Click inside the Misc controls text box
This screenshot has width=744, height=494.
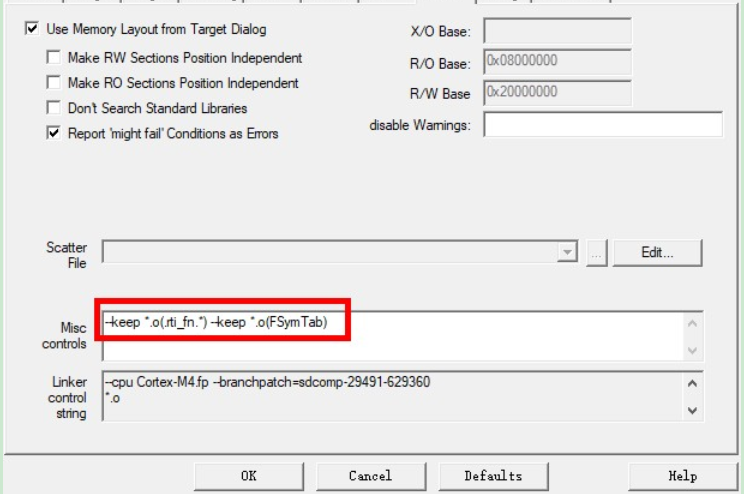pyautogui.click(x=402, y=336)
